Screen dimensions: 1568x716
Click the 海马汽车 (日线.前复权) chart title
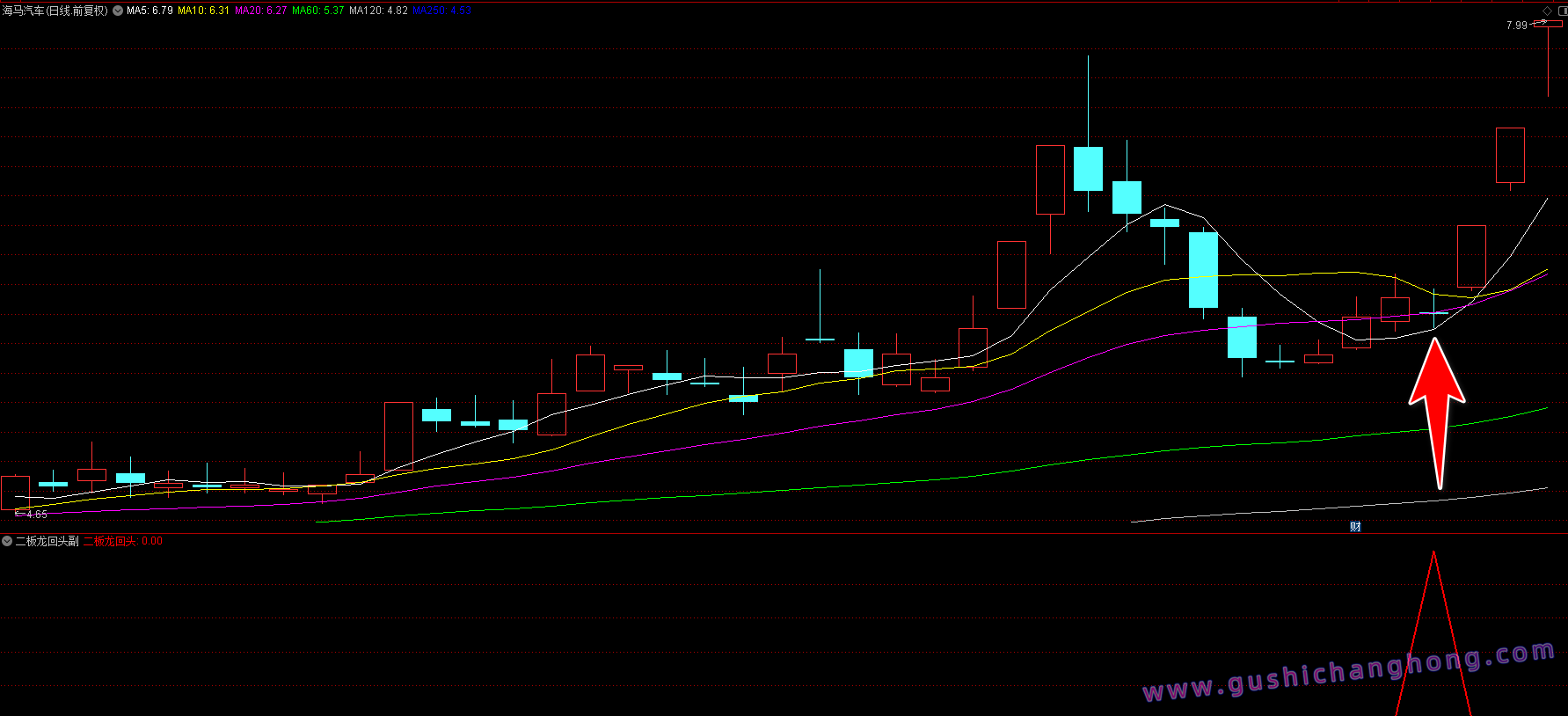click(x=55, y=11)
